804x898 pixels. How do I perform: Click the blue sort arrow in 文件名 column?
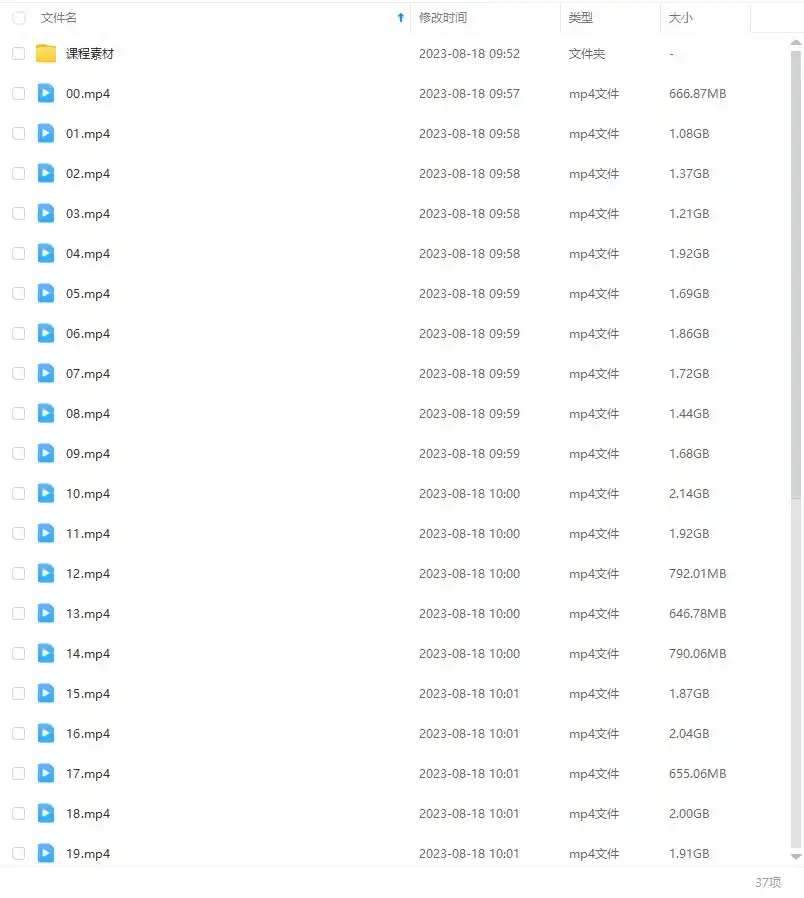[x=401, y=18]
